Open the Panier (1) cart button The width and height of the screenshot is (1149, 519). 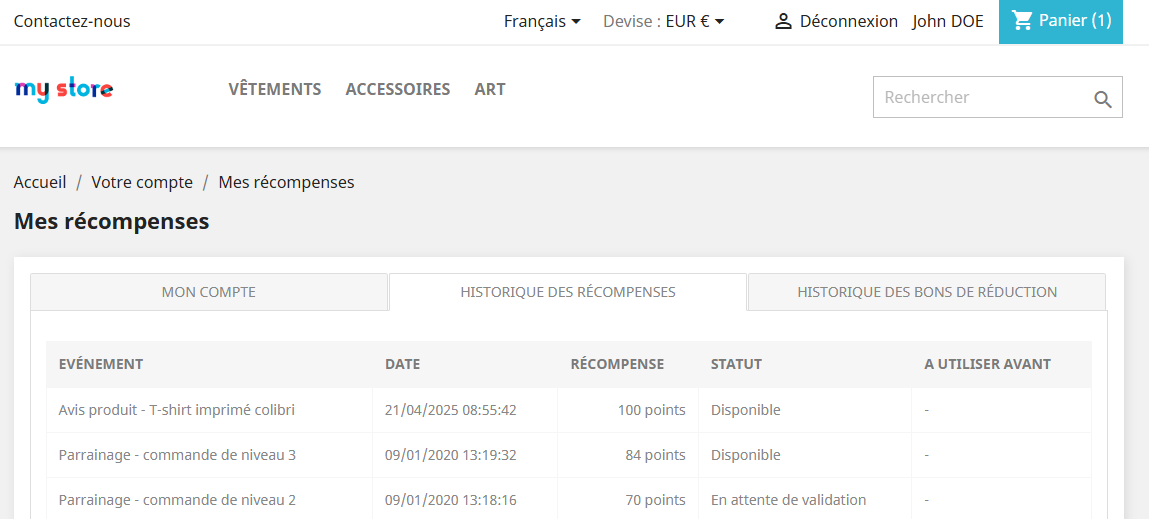click(x=1061, y=21)
